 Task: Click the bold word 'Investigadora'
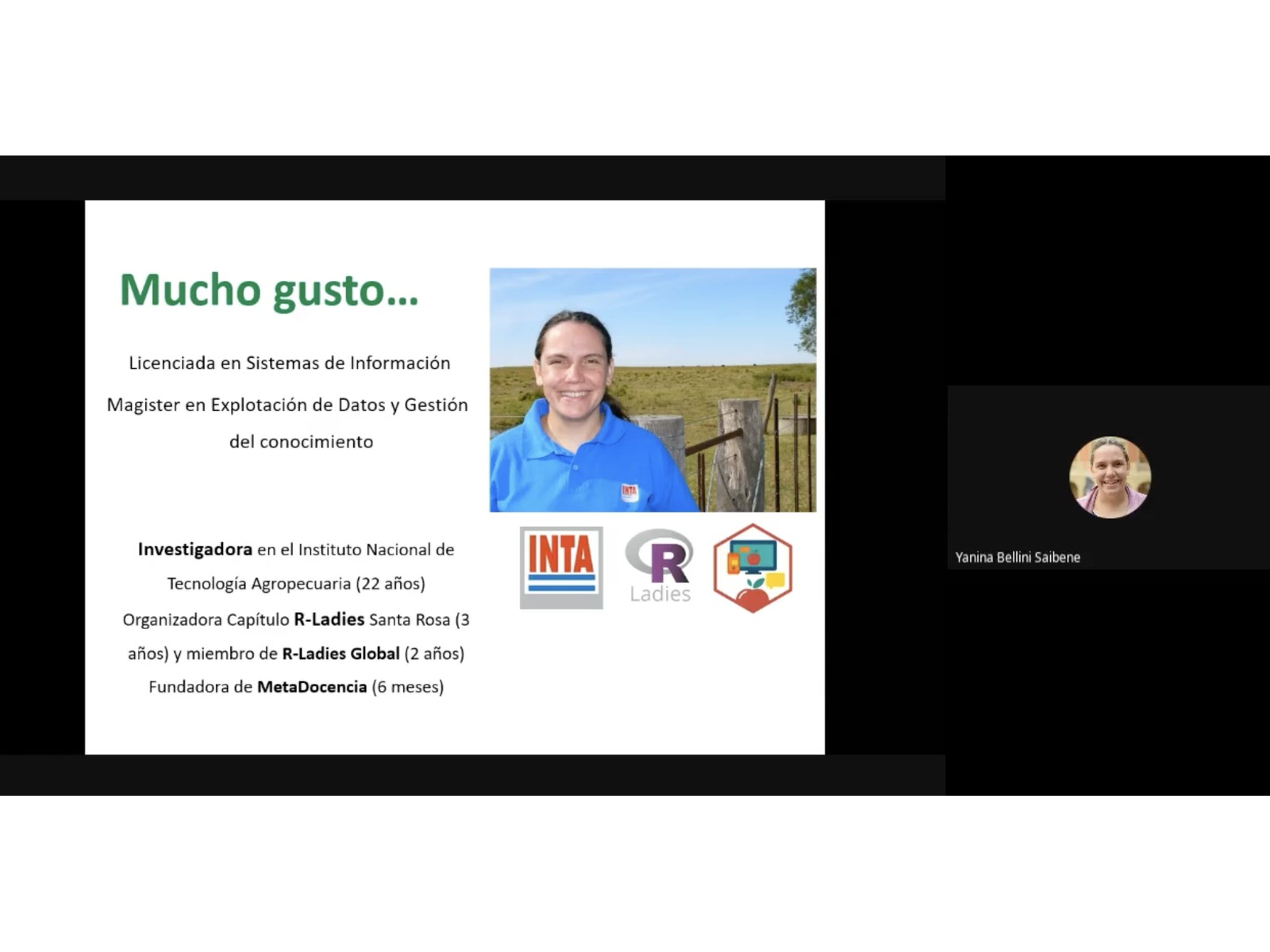(195, 550)
